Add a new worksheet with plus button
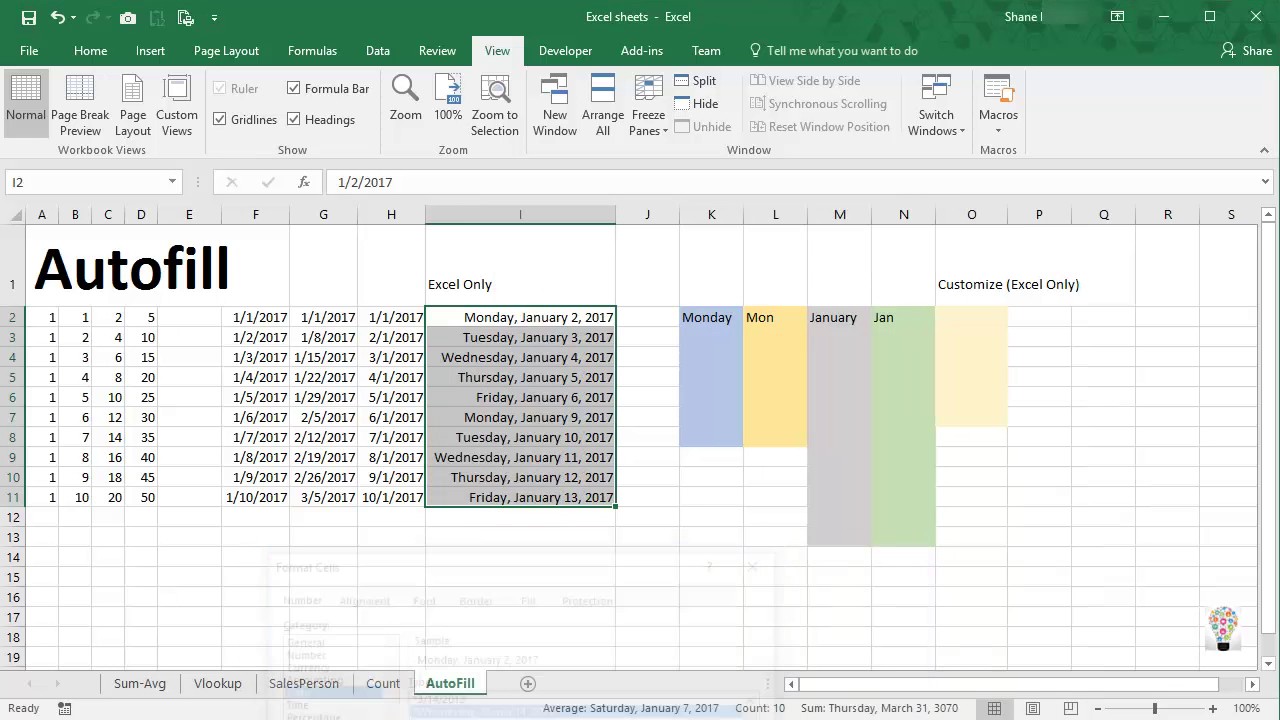Viewport: 1280px width, 720px height. coord(527,683)
